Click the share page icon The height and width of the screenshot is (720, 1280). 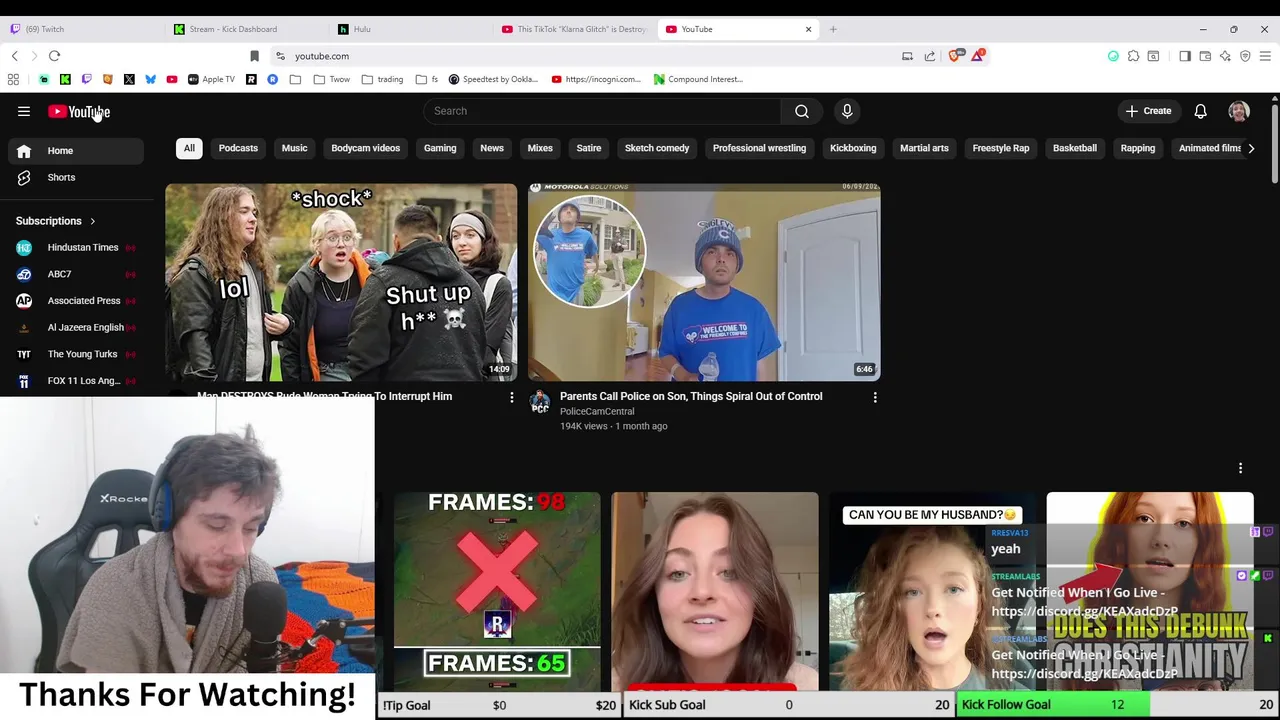[x=930, y=56]
